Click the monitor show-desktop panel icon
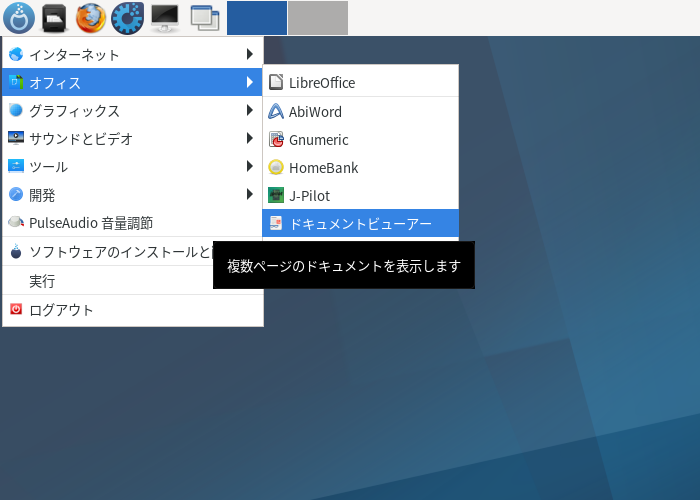Viewport: 700px width, 500px height. coord(164,18)
